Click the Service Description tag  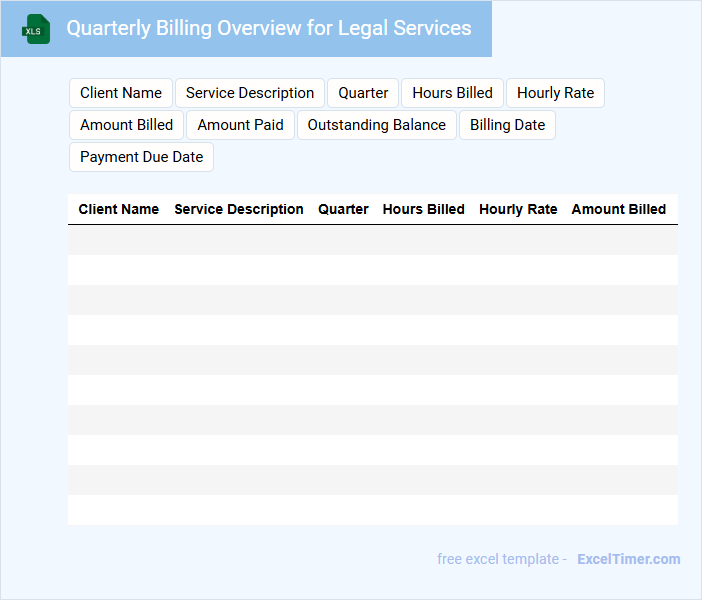tap(250, 93)
